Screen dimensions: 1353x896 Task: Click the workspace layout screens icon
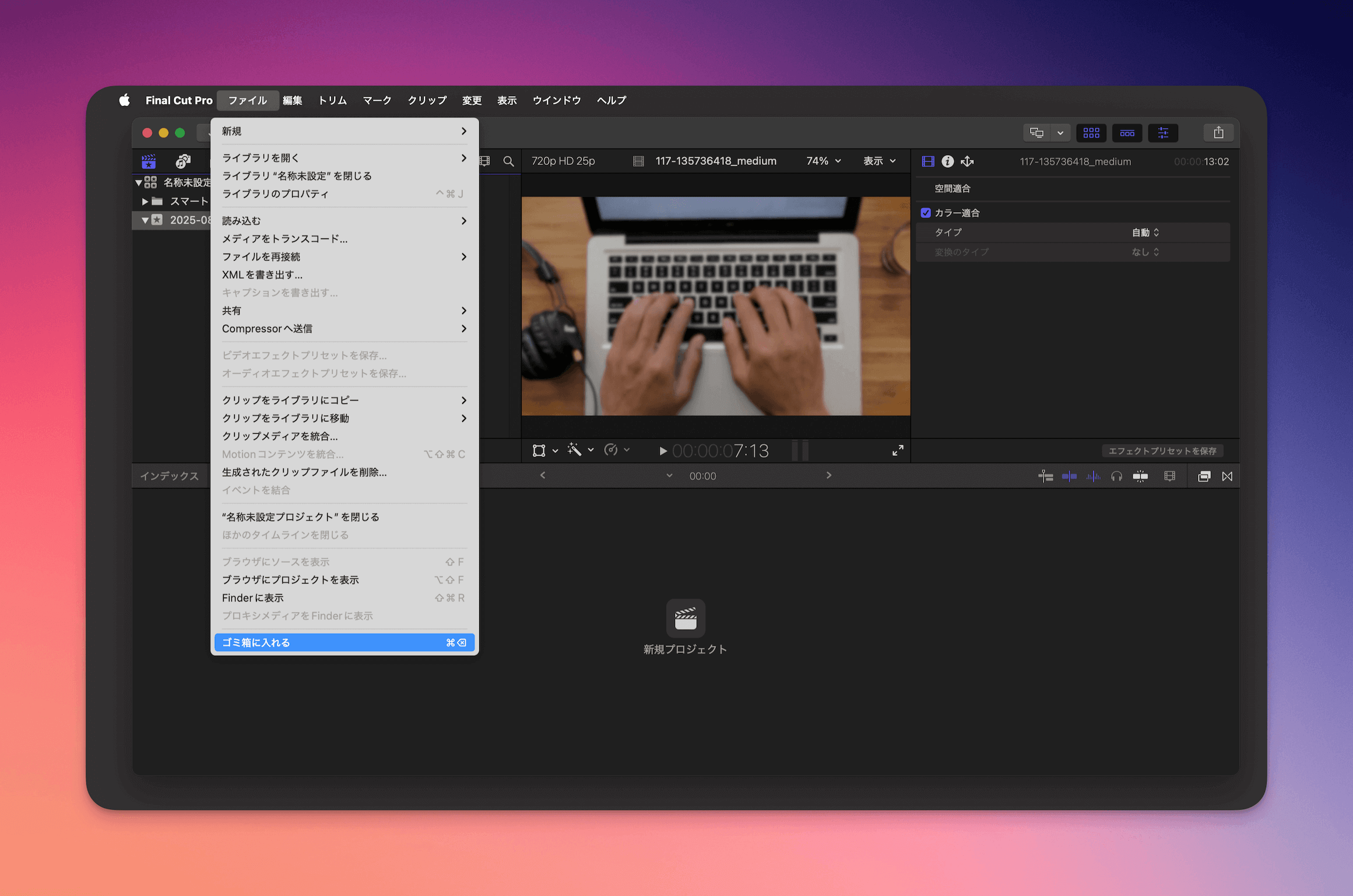1036,133
